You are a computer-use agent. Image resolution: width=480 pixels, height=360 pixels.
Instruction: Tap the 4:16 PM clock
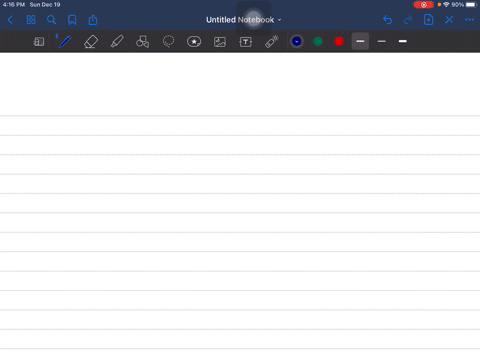(x=14, y=5)
